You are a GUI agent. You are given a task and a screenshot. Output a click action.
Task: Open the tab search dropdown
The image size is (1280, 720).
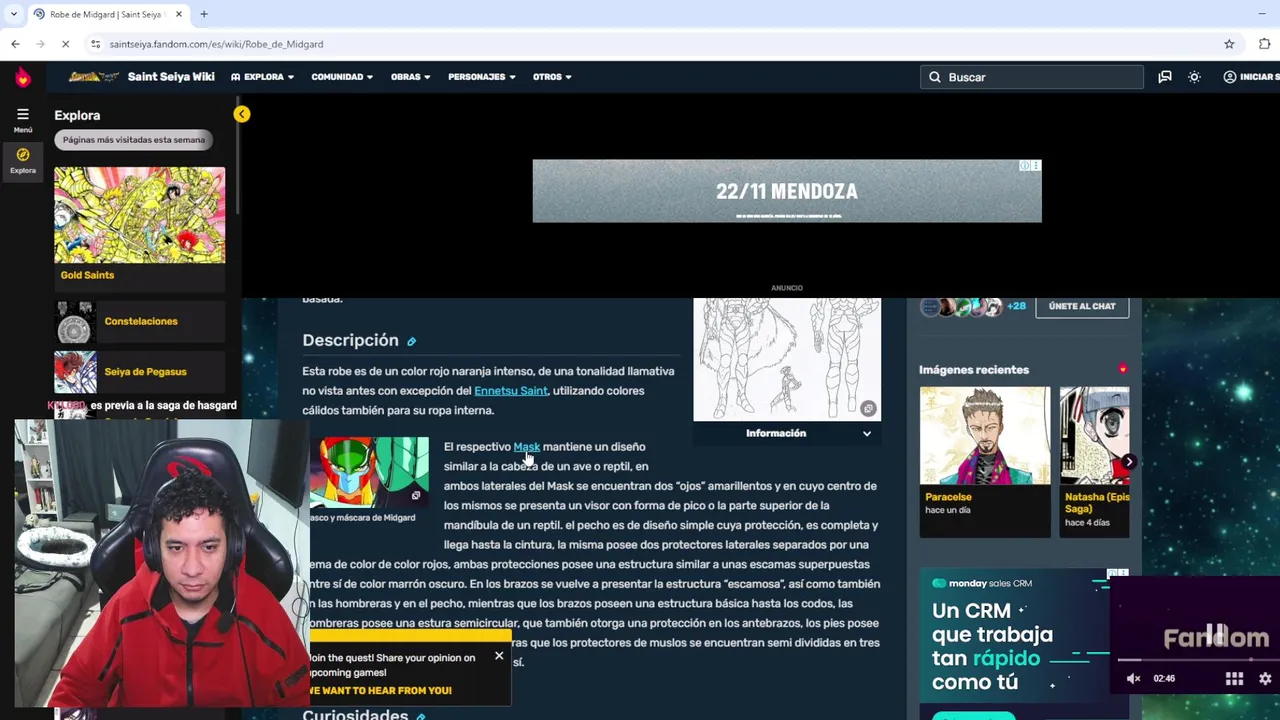click(13, 14)
